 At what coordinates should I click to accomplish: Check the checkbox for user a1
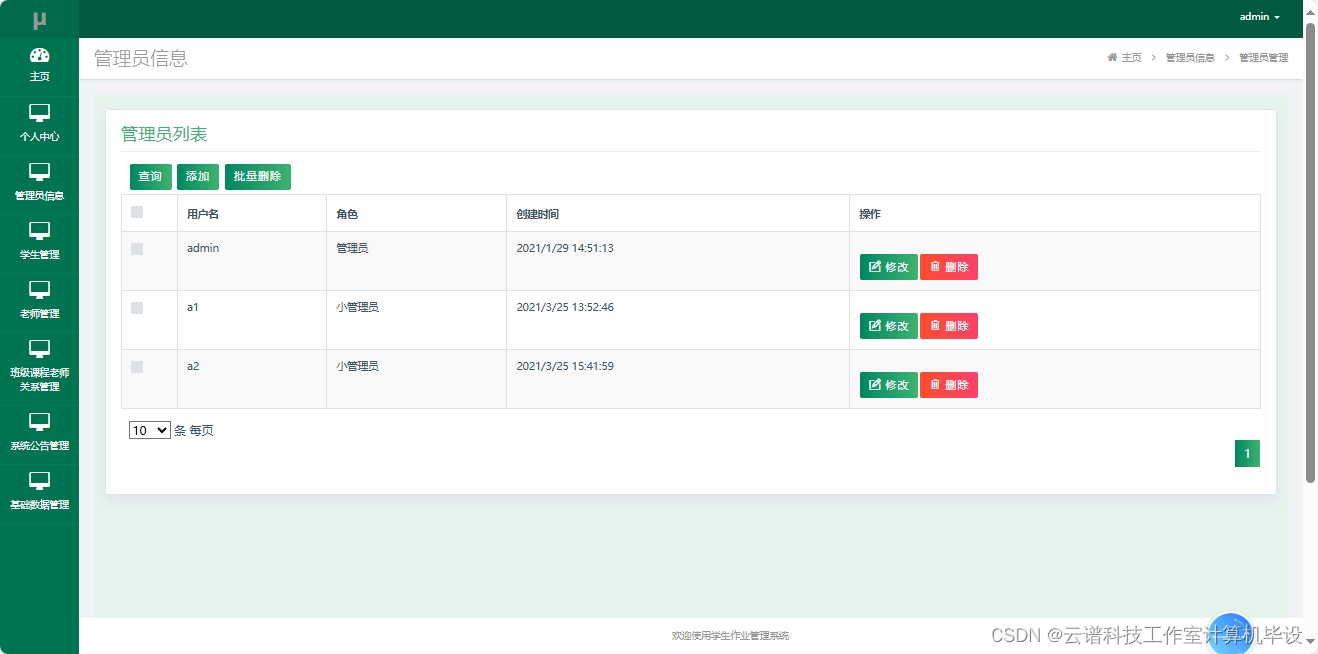click(137, 307)
